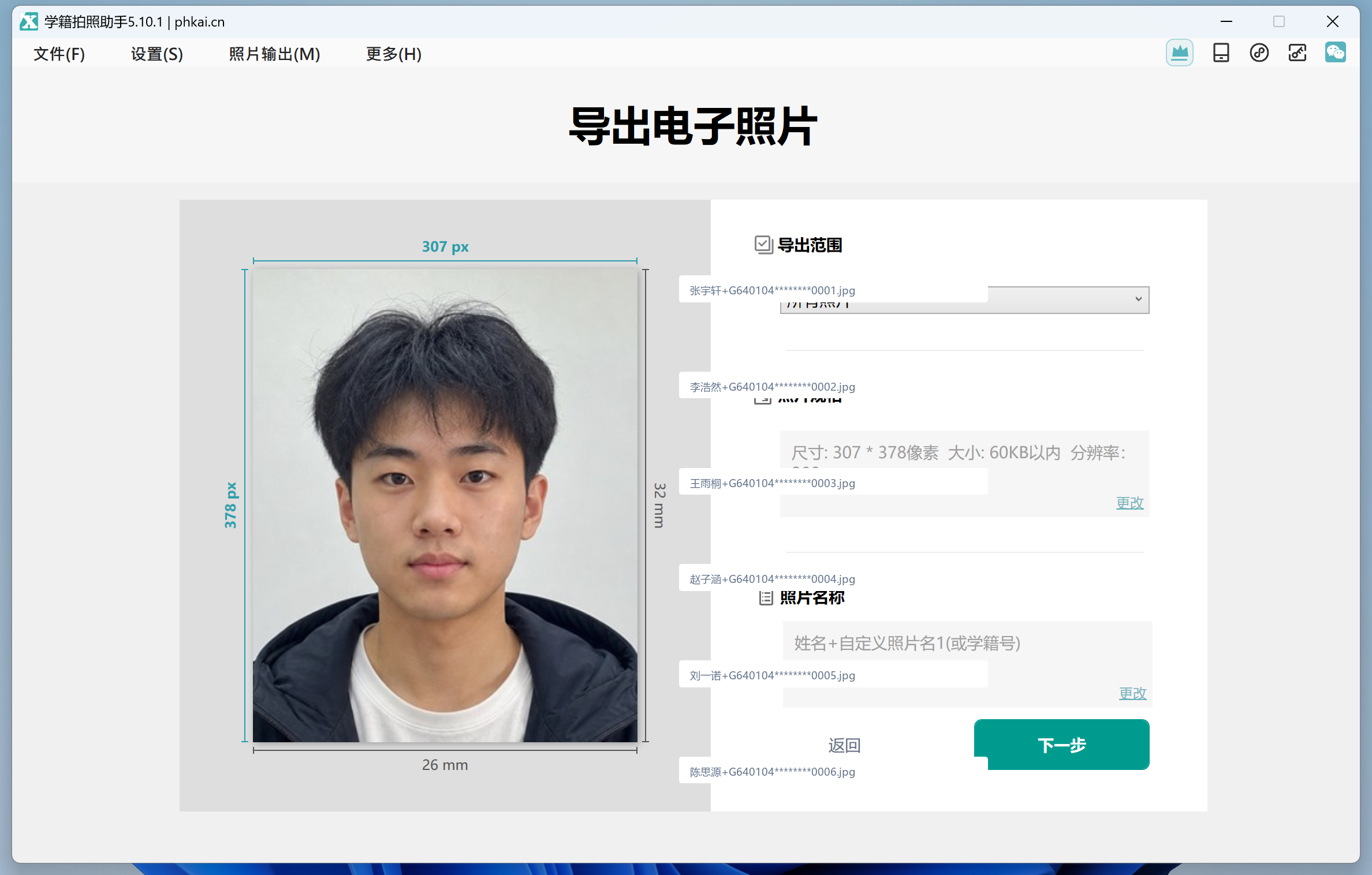Click the crown VIP icon
The image size is (1372, 875).
(1179, 53)
